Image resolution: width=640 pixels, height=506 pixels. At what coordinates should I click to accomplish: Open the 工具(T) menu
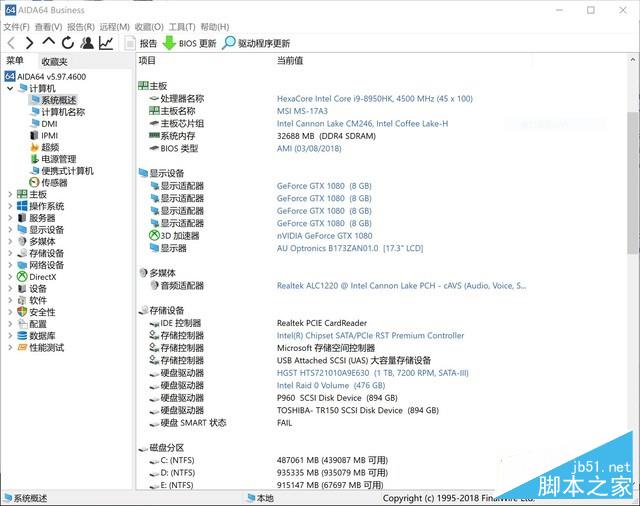click(182, 27)
